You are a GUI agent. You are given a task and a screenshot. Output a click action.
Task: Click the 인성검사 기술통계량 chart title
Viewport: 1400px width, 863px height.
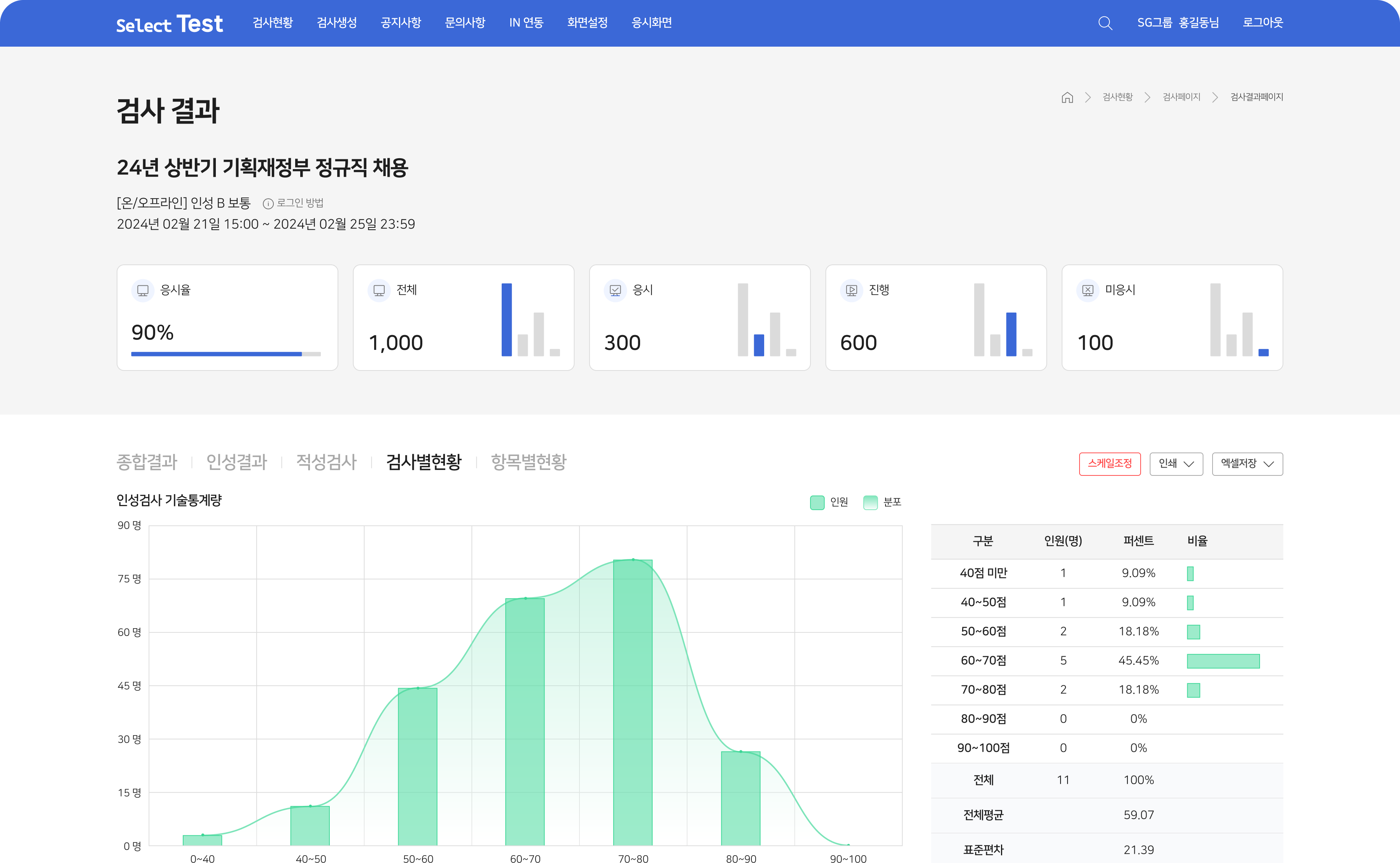169,501
